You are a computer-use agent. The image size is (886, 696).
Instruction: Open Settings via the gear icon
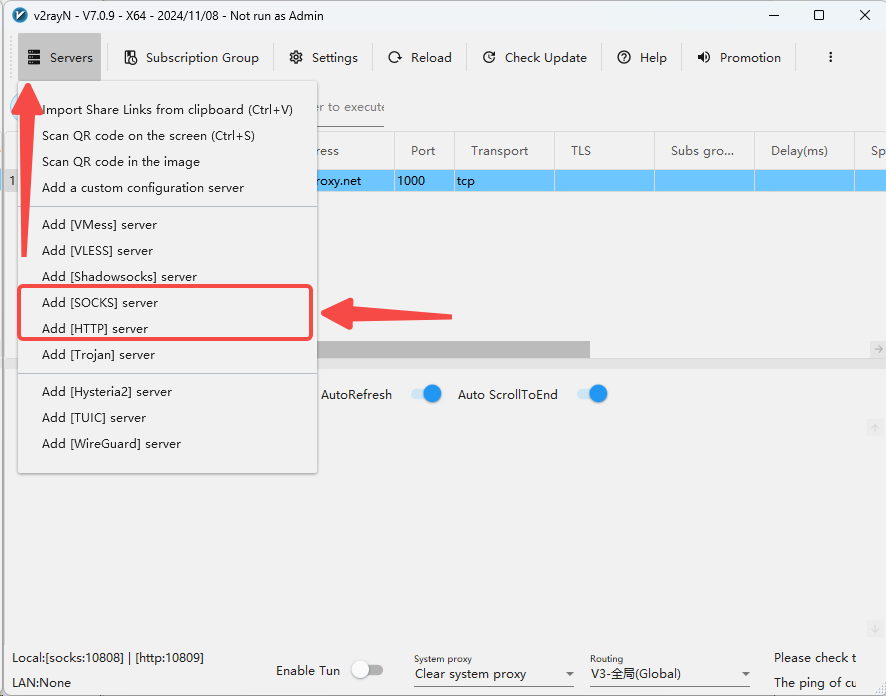pos(296,58)
